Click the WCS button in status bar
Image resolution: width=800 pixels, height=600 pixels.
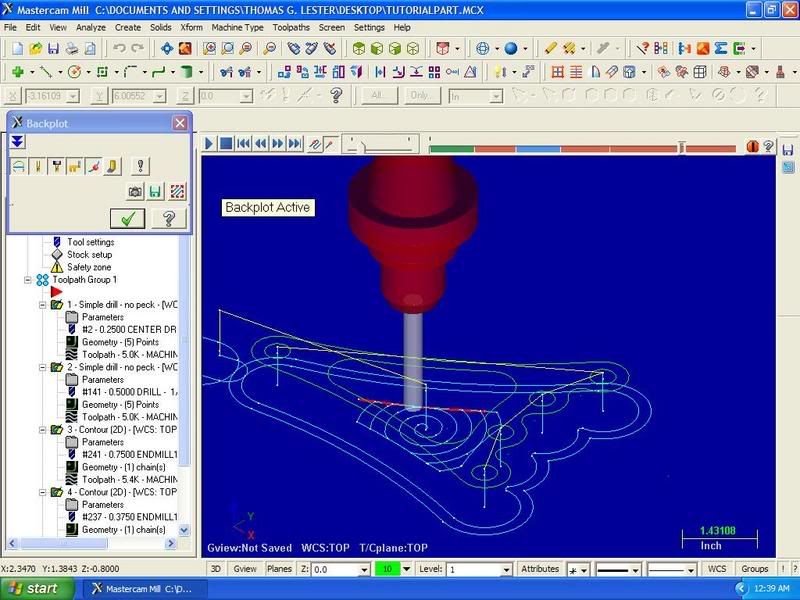coord(717,569)
